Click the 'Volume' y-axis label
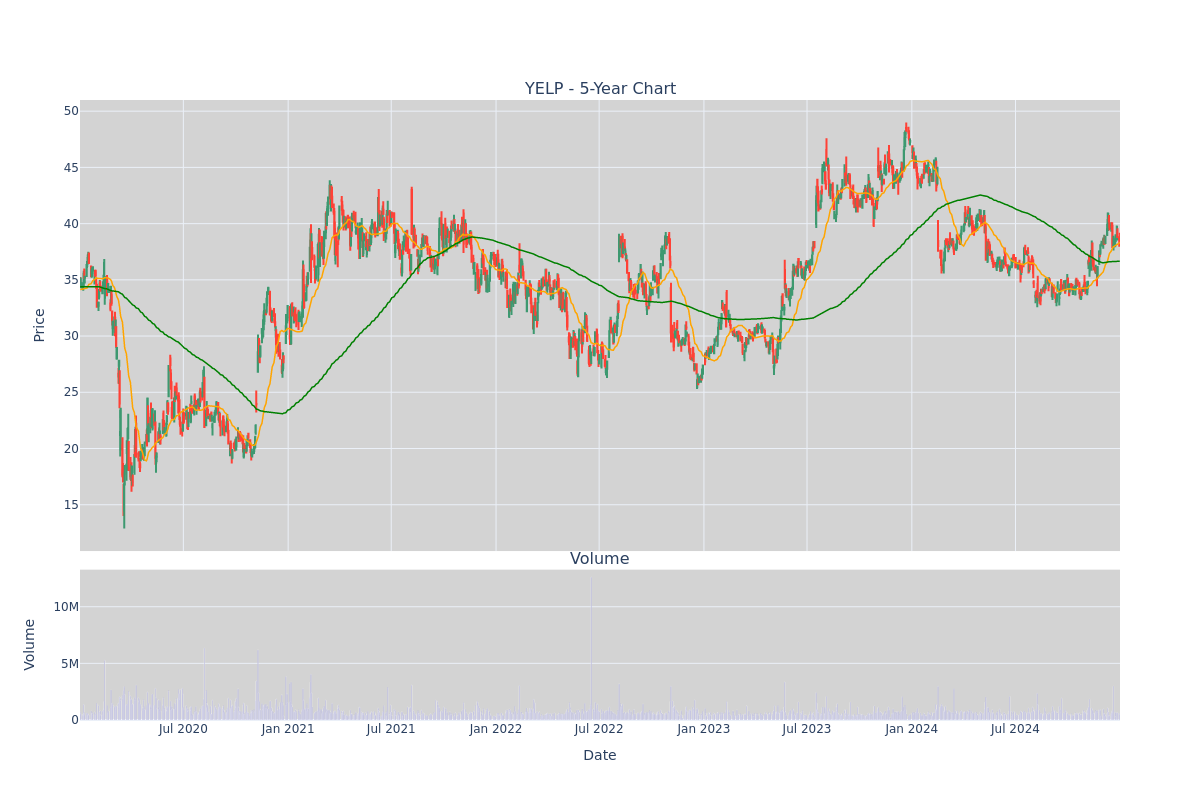This screenshot has height=800, width=1200. click(x=30, y=644)
